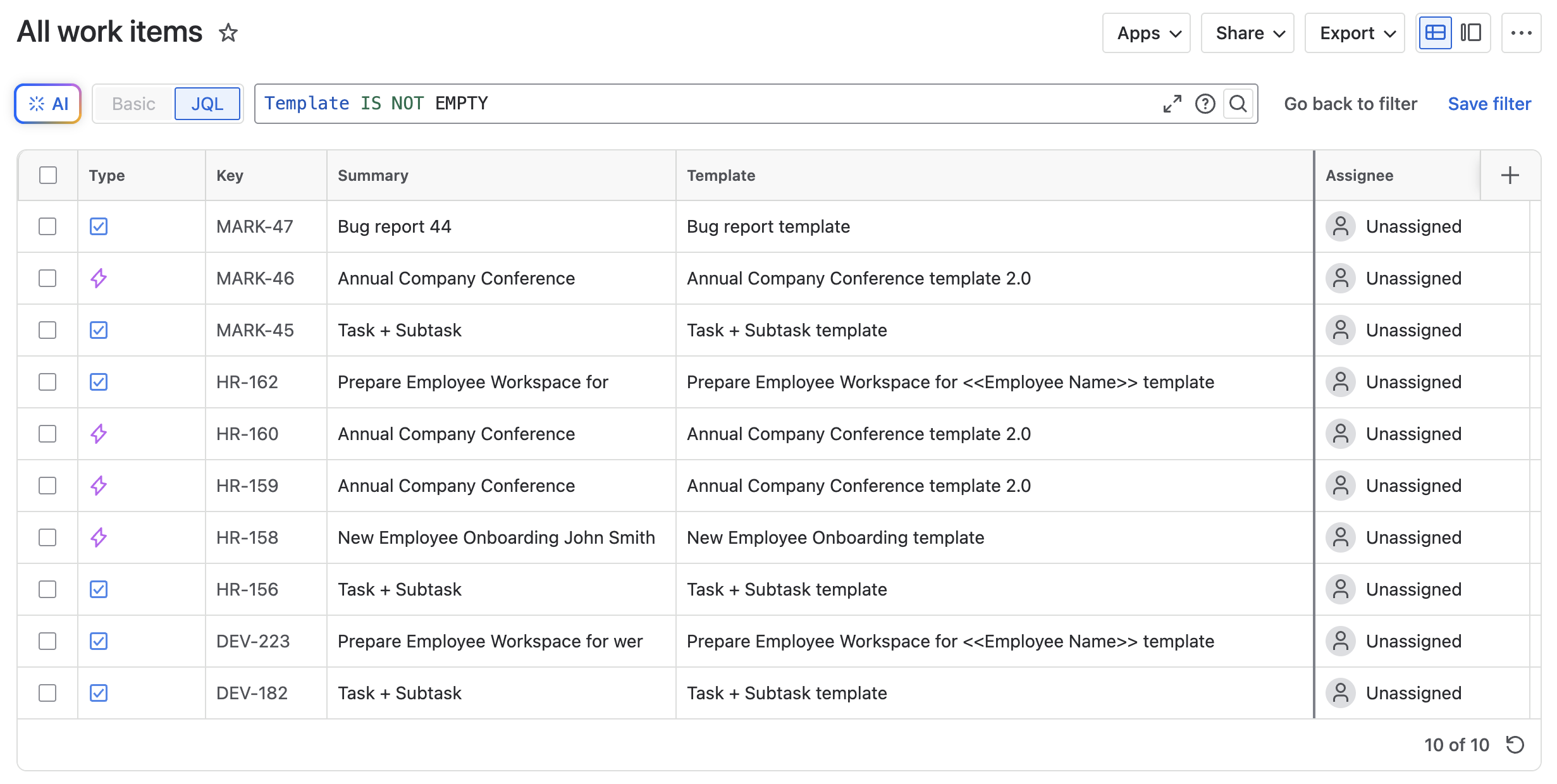1557x784 pixels.
Task: Check the select-all header checkbox
Action: coord(48,175)
